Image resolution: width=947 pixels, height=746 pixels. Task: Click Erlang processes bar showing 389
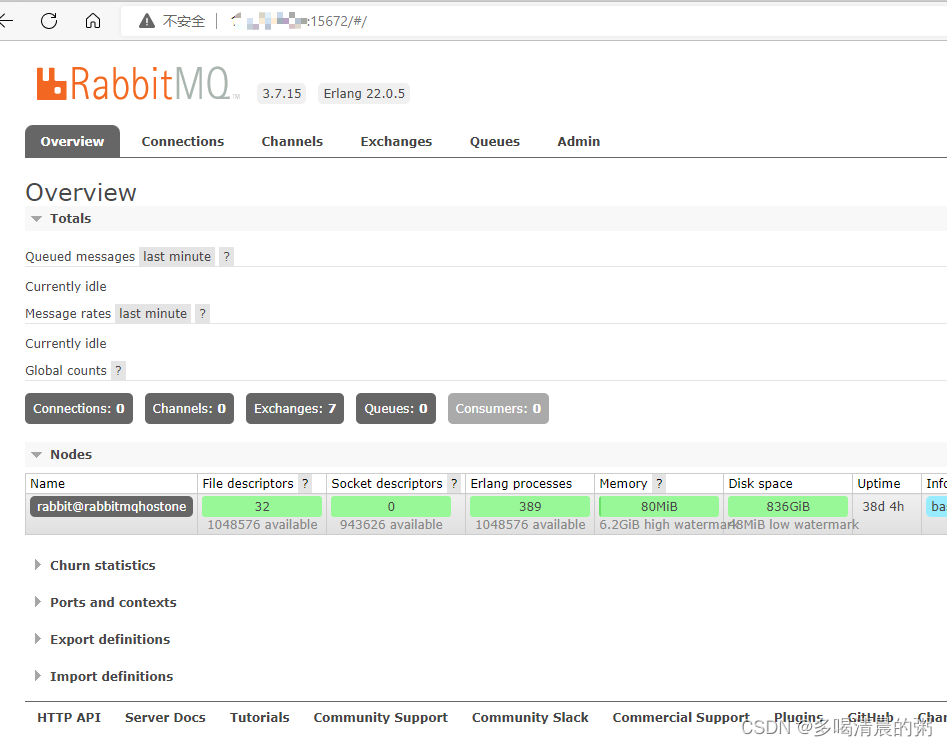[530, 506]
